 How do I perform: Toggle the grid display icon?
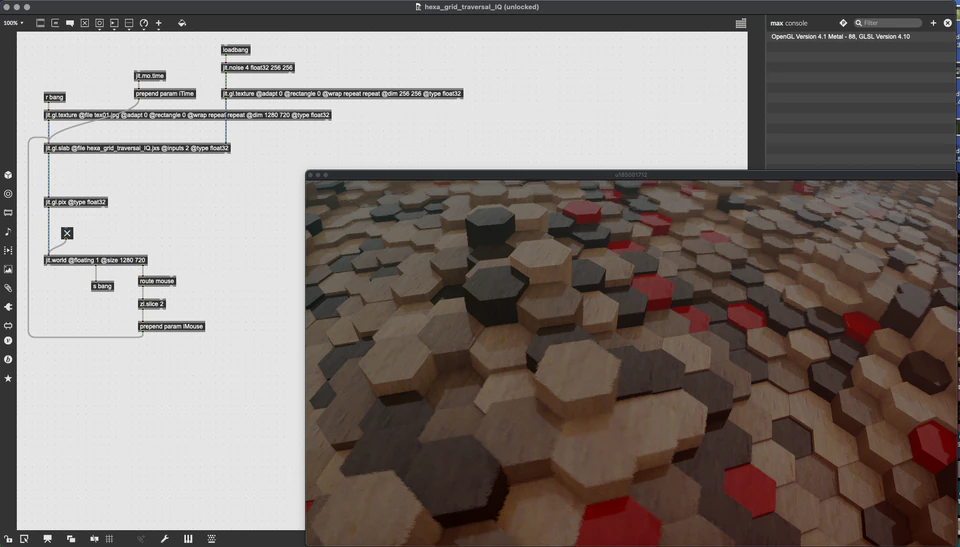(x=110, y=539)
